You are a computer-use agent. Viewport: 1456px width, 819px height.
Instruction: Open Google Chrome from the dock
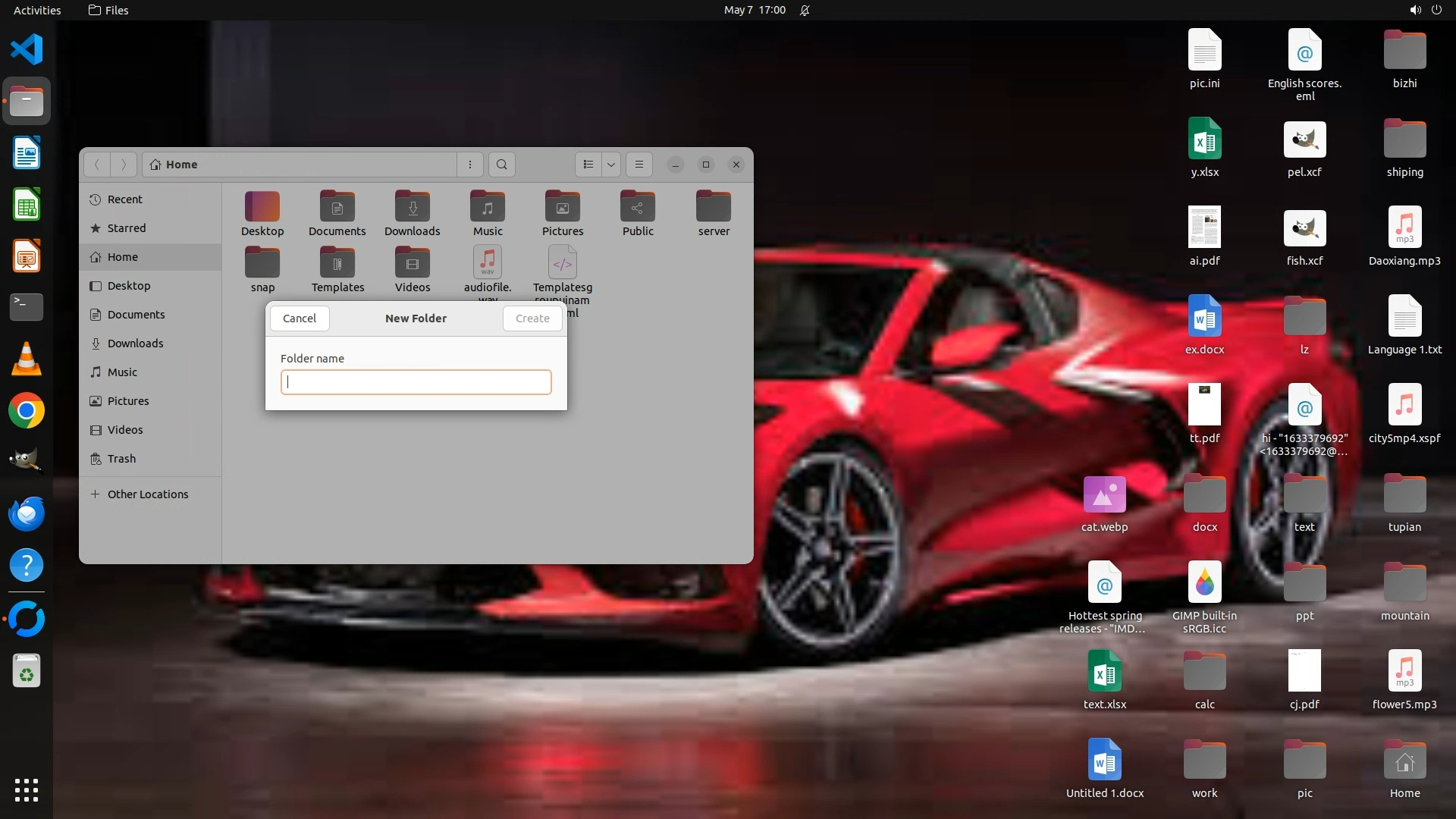27,411
